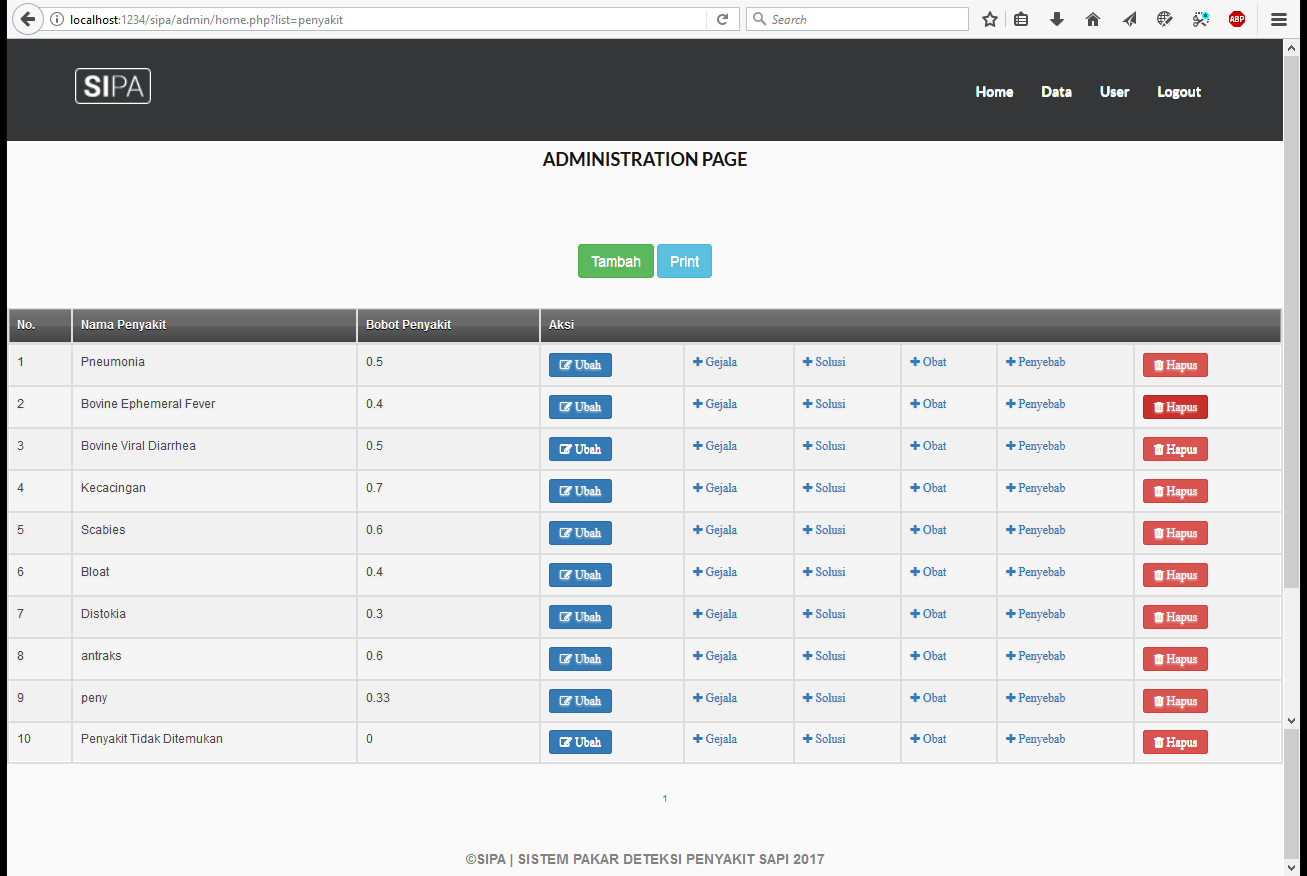The width and height of the screenshot is (1307, 876).
Task: Click the screenshot scissors tool icon
Action: (x=1200, y=19)
